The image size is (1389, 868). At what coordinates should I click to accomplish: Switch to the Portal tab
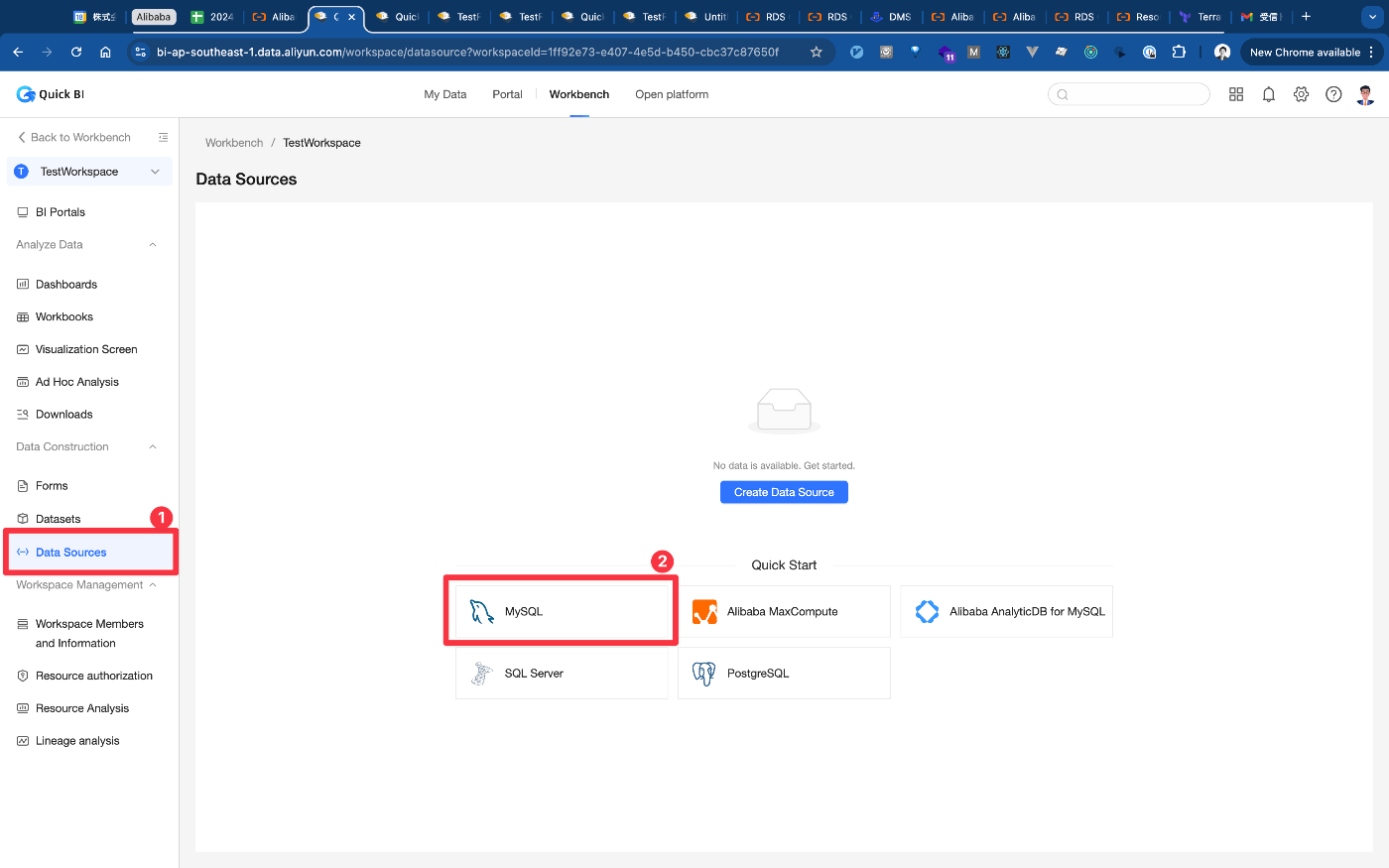(x=507, y=94)
